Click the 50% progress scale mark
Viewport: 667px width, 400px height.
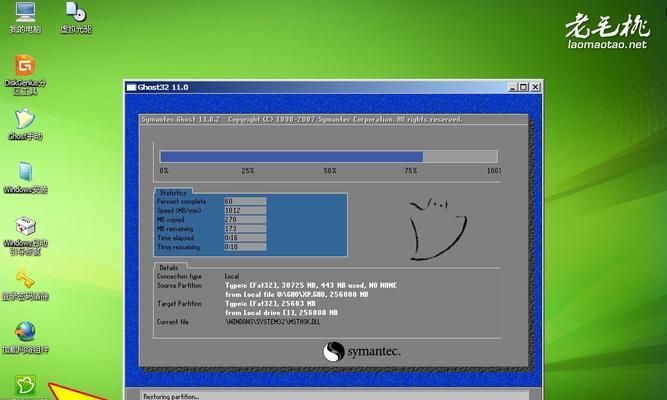click(x=330, y=171)
